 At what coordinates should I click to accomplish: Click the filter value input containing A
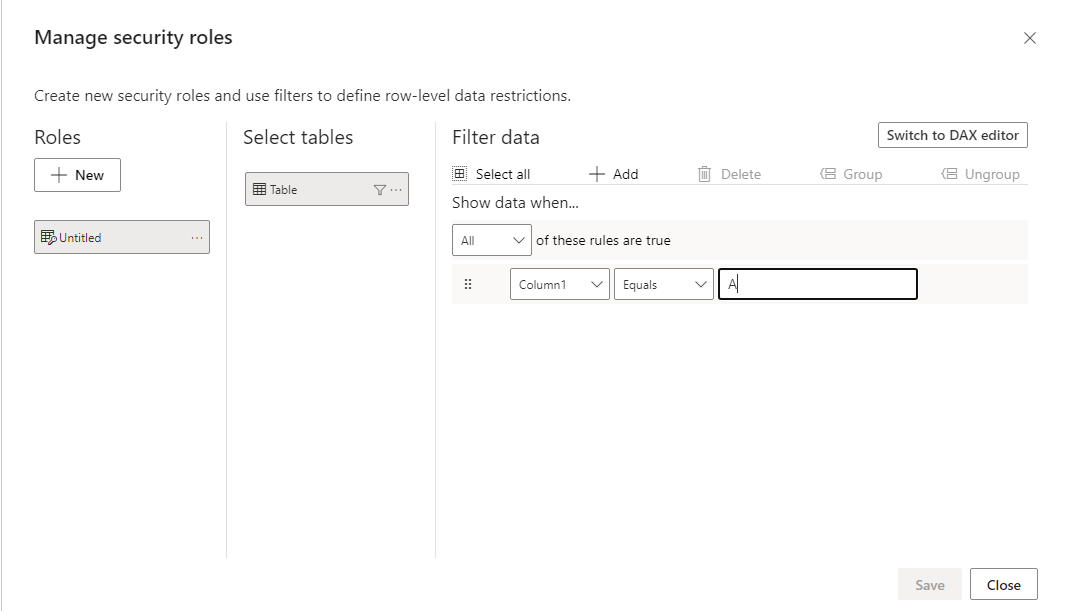click(x=818, y=284)
